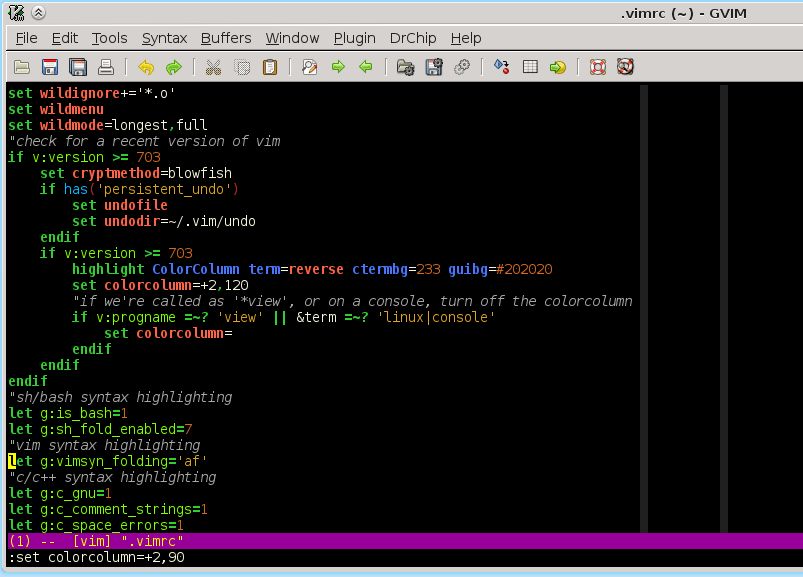Jump to tag under cursor via toolbar
Viewport: 803px width, 577px height.
click(x=557, y=67)
